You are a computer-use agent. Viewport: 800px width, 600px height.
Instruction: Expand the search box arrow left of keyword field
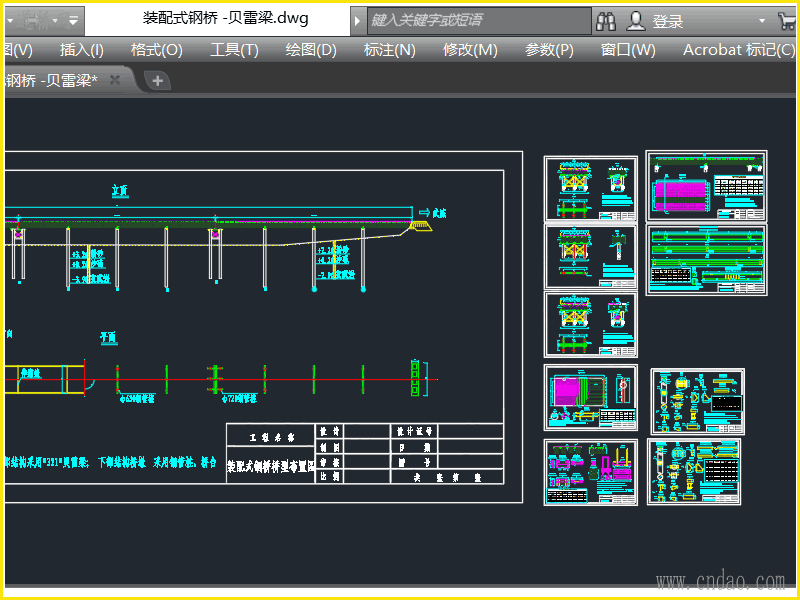358,21
